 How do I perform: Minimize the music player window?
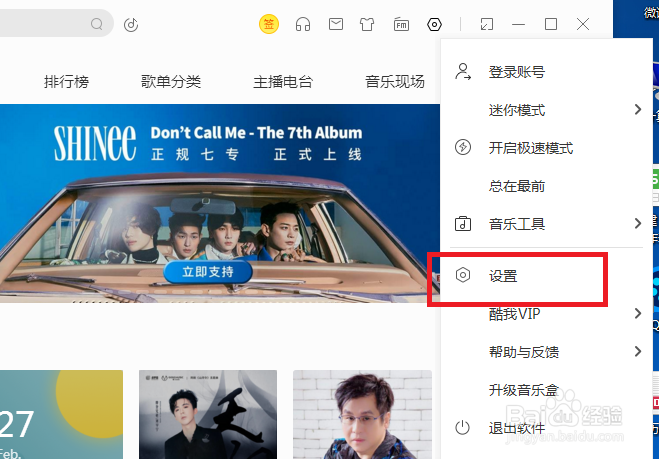[518, 24]
